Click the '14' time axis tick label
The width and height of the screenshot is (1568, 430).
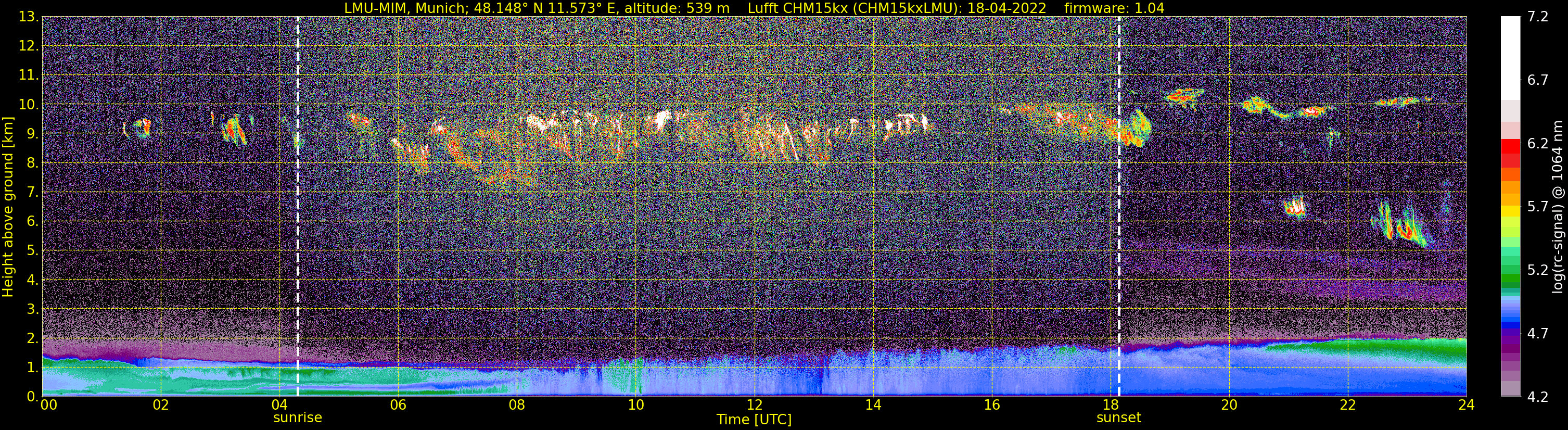click(x=873, y=405)
